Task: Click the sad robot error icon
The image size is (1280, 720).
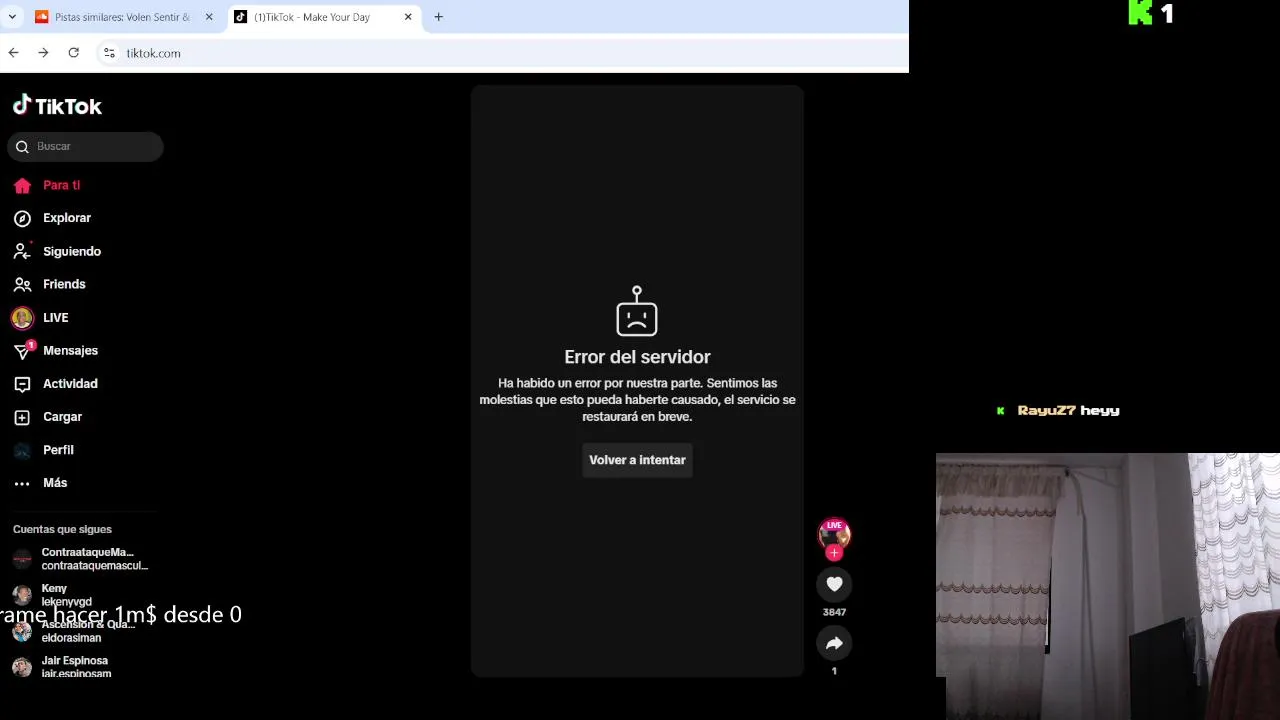Action: click(x=637, y=311)
